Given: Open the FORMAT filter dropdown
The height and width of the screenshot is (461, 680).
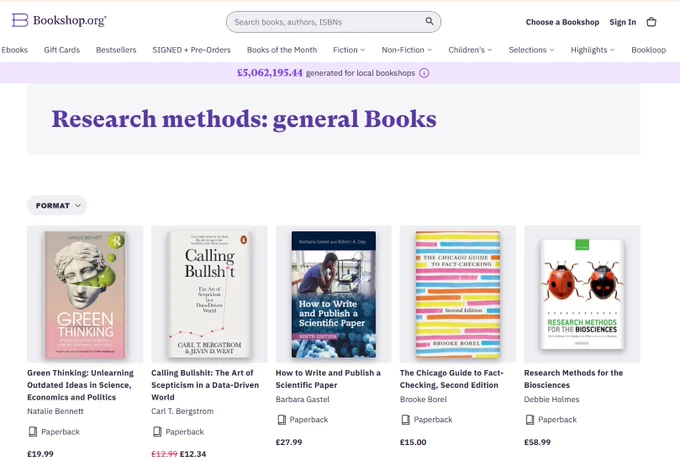Looking at the screenshot, I should pyautogui.click(x=57, y=205).
